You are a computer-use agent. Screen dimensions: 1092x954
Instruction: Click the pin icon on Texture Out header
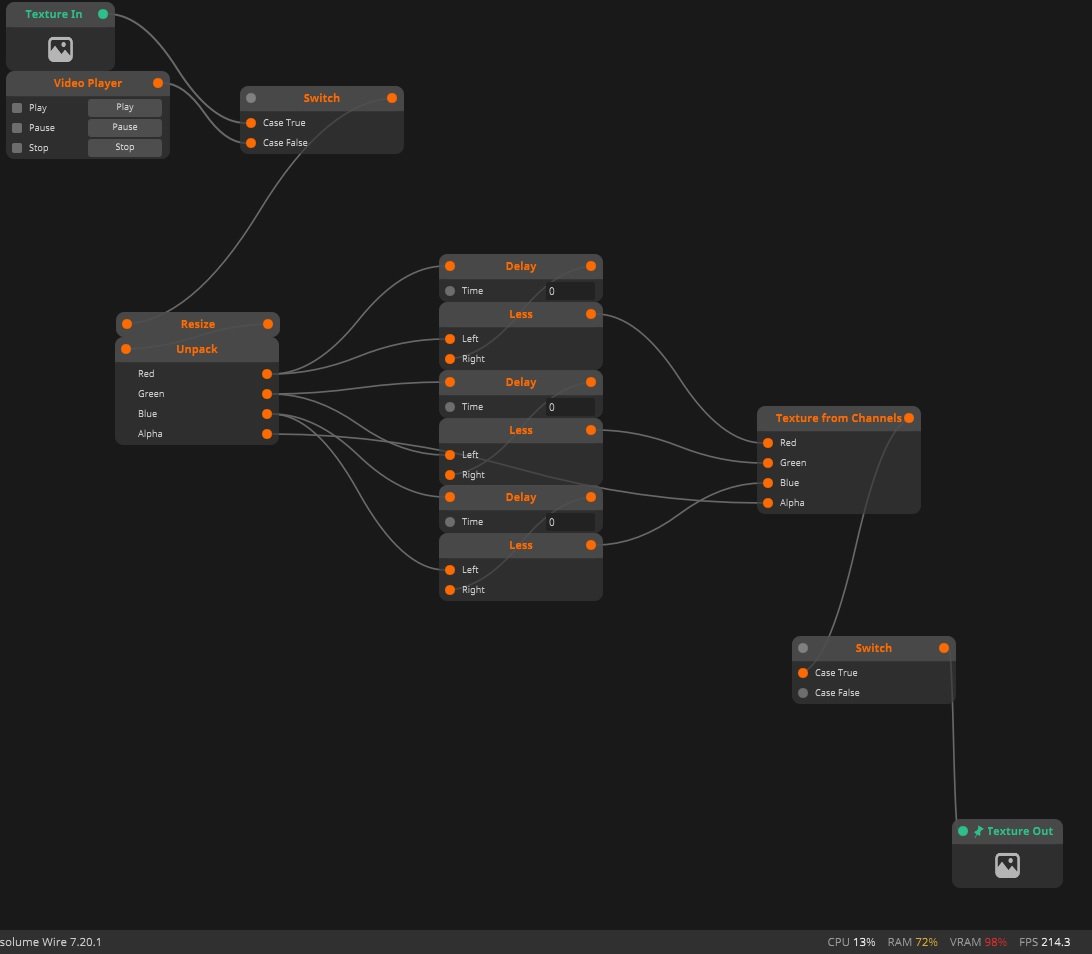[978, 831]
